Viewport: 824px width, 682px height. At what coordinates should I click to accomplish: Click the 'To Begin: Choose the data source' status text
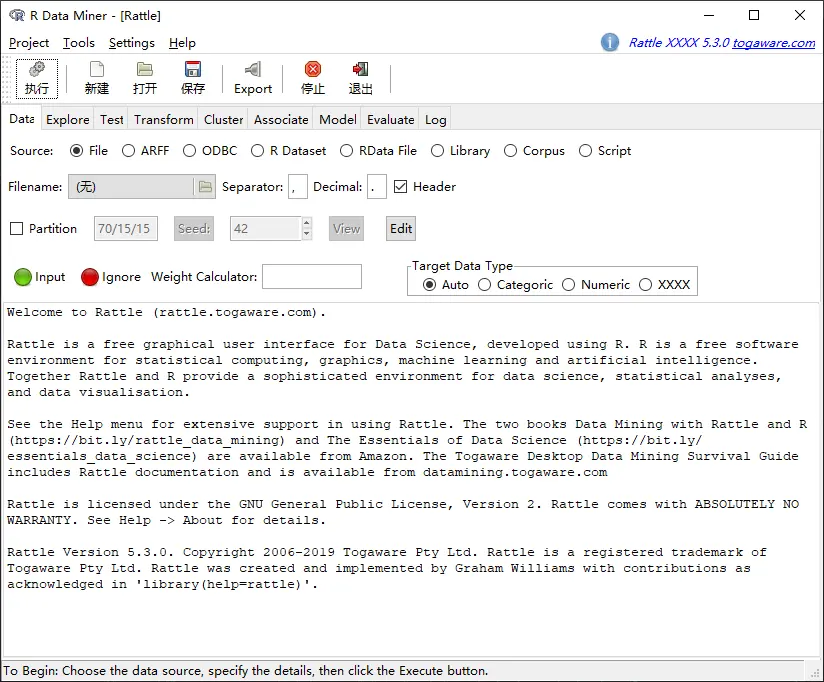pos(245,671)
